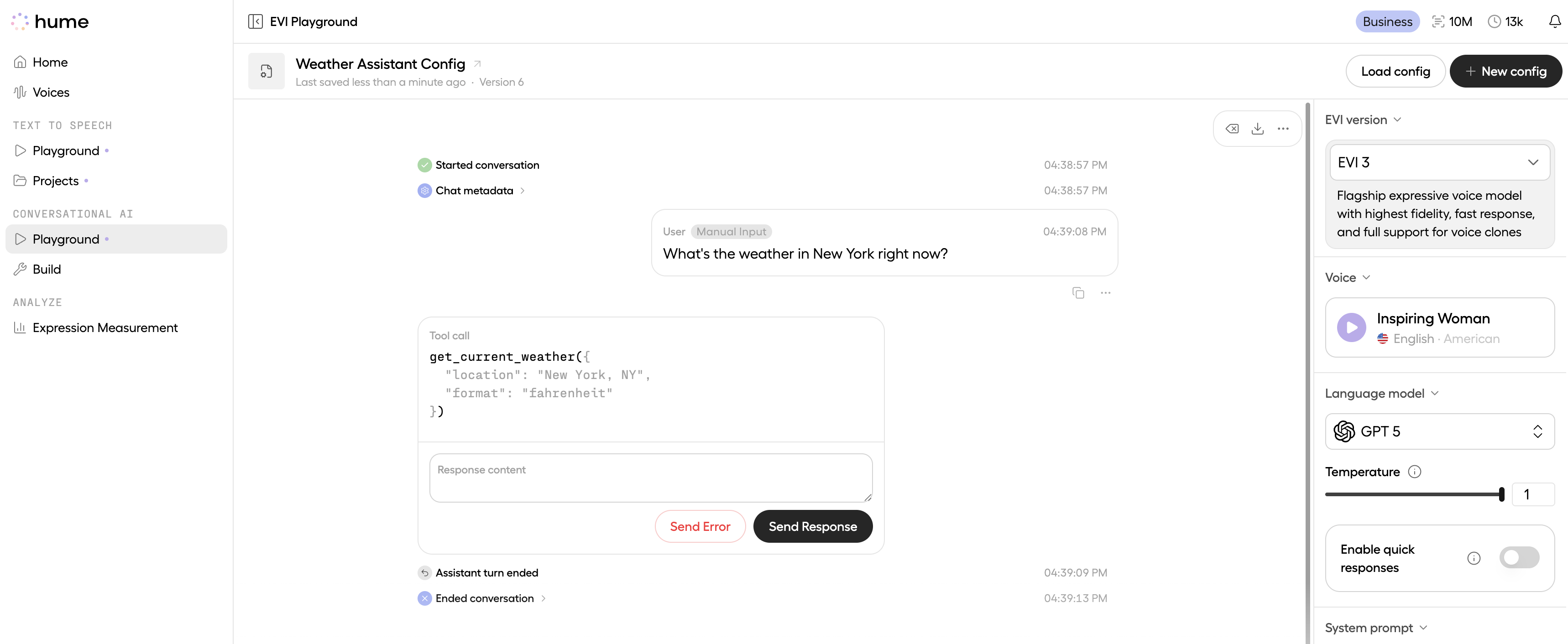This screenshot has height=644, width=1568.
Task: Open the EVI 3 version dropdown
Action: (1440, 162)
